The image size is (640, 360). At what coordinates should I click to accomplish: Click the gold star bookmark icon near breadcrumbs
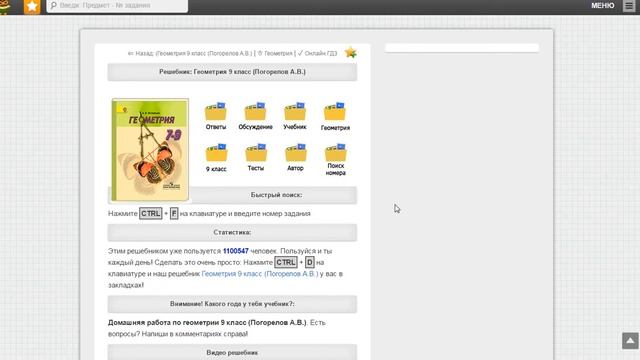(x=350, y=53)
